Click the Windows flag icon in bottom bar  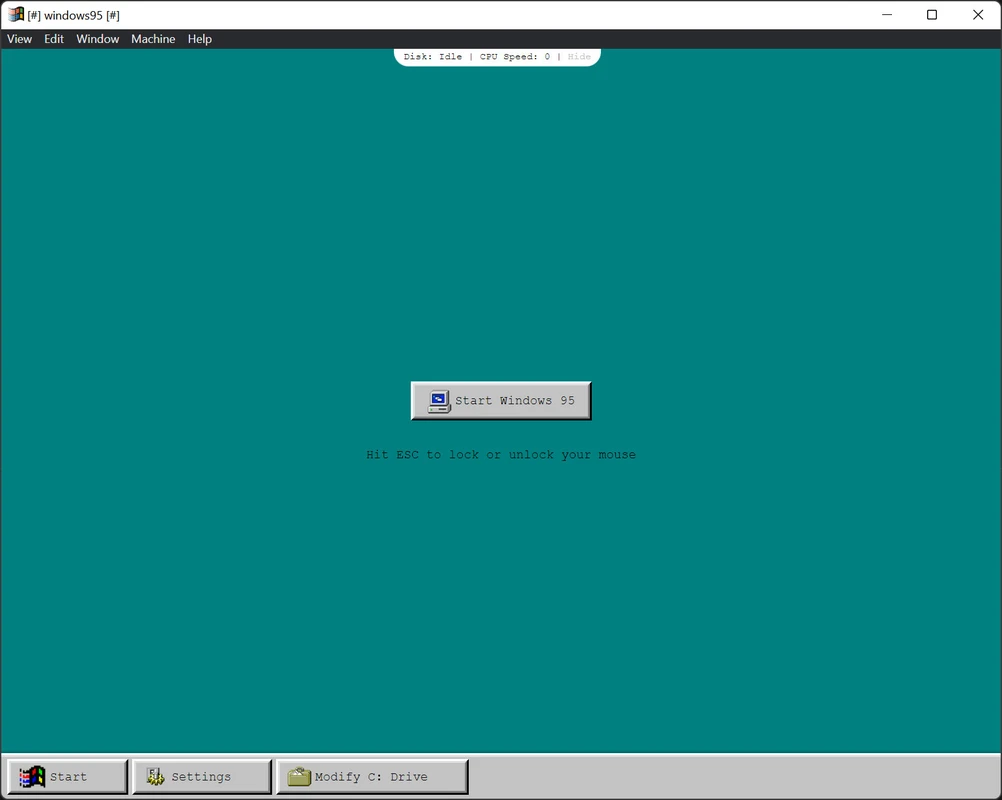[32, 777]
